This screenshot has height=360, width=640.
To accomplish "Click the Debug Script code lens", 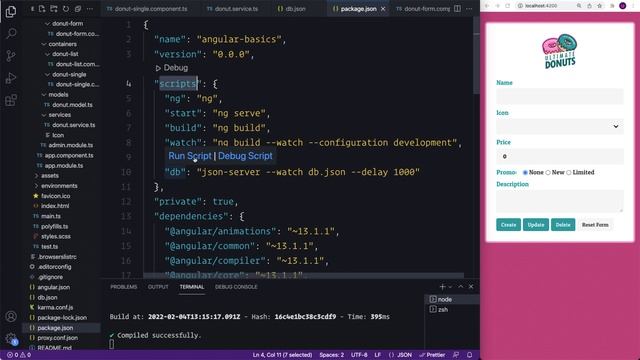I will click(245, 156).
